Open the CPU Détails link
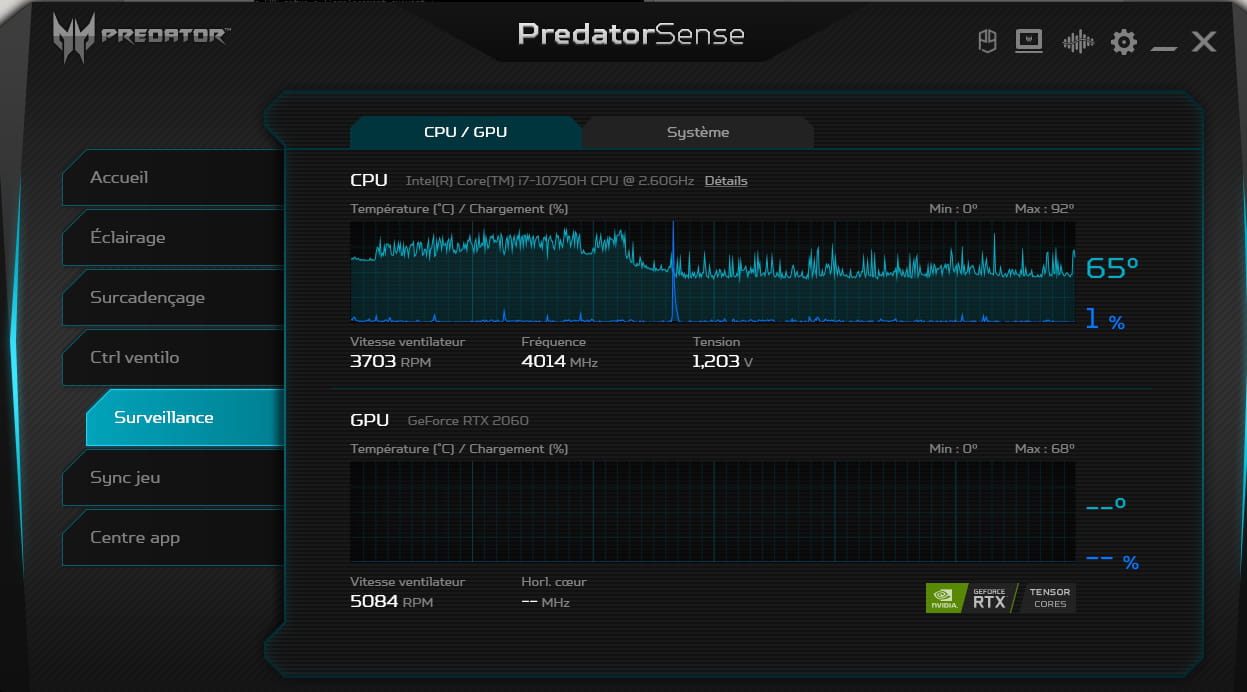Screen dimensions: 1247x692 pyautogui.click(x=726, y=181)
